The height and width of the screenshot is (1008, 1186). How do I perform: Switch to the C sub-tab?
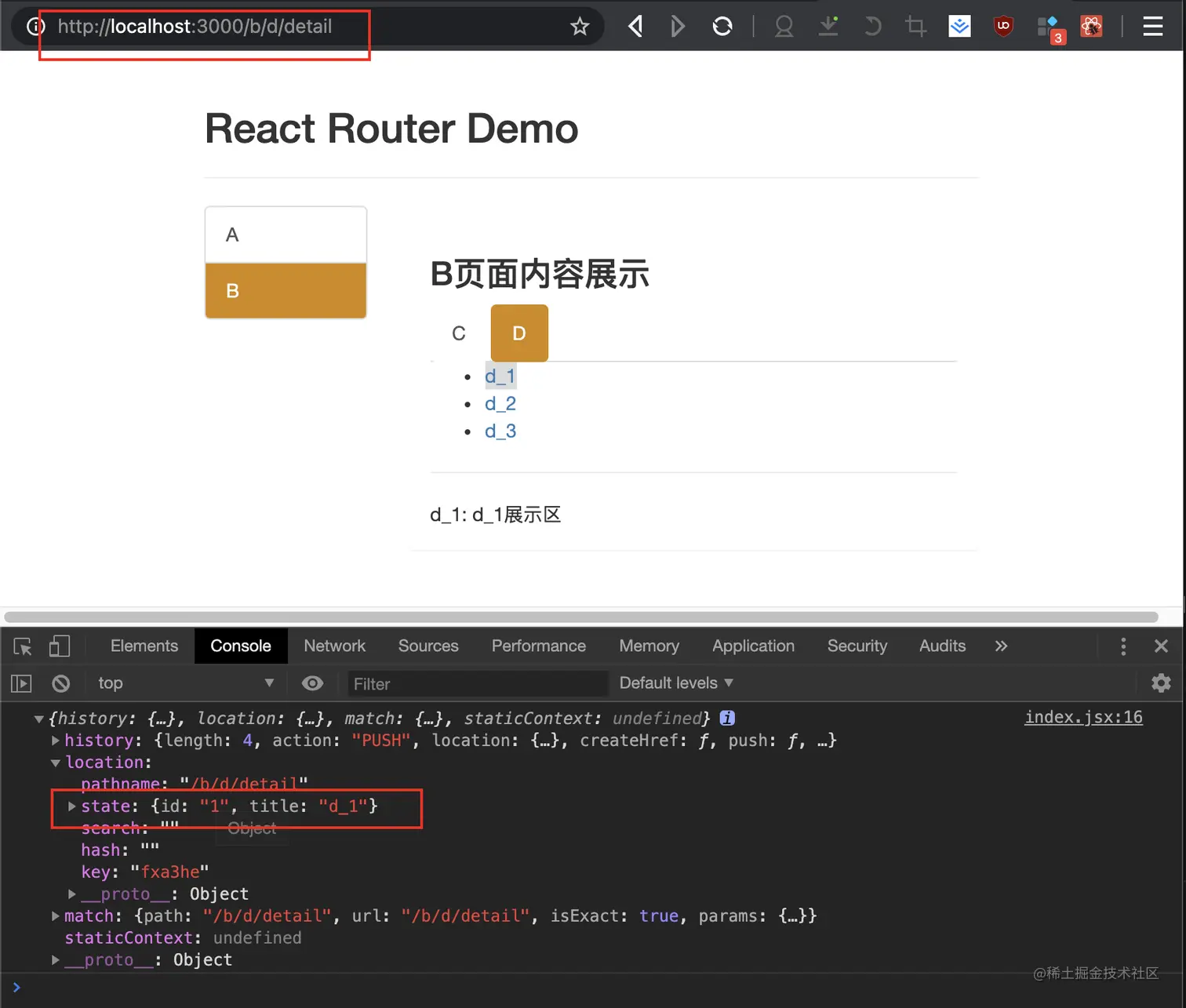pos(459,333)
